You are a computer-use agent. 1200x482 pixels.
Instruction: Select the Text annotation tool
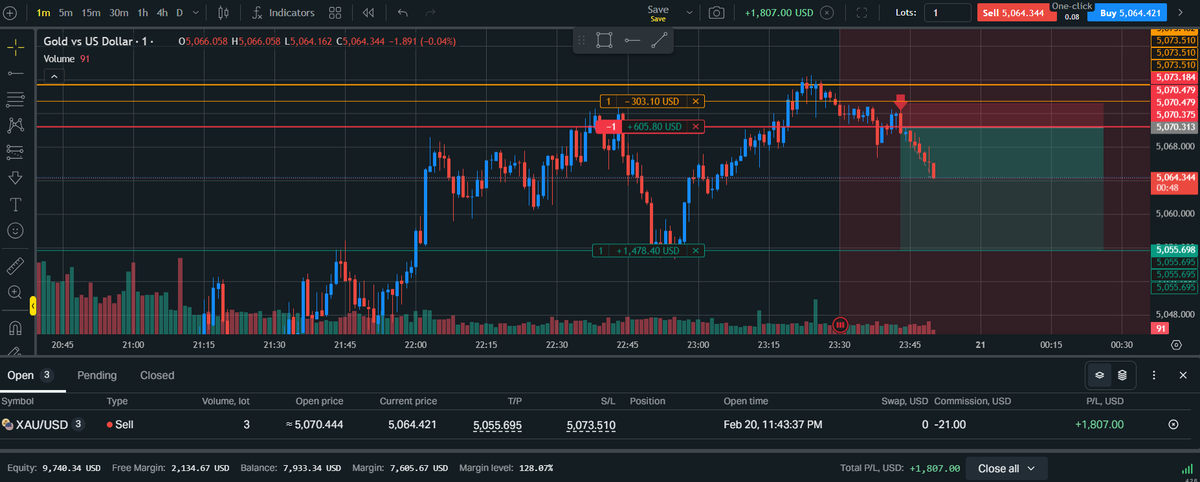coord(15,204)
